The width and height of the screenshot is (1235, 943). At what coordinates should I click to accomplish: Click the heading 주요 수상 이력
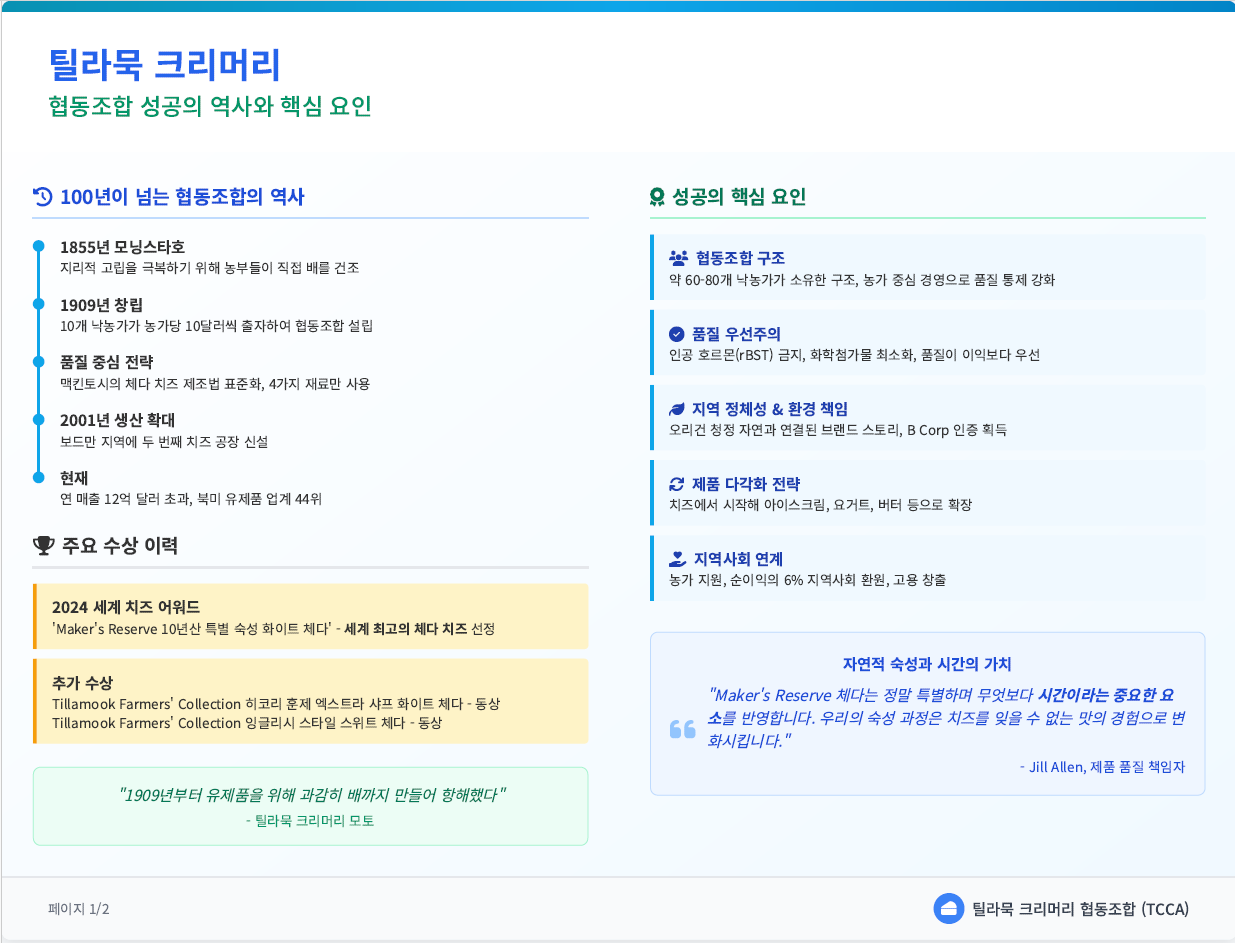pyautogui.click(x=119, y=546)
